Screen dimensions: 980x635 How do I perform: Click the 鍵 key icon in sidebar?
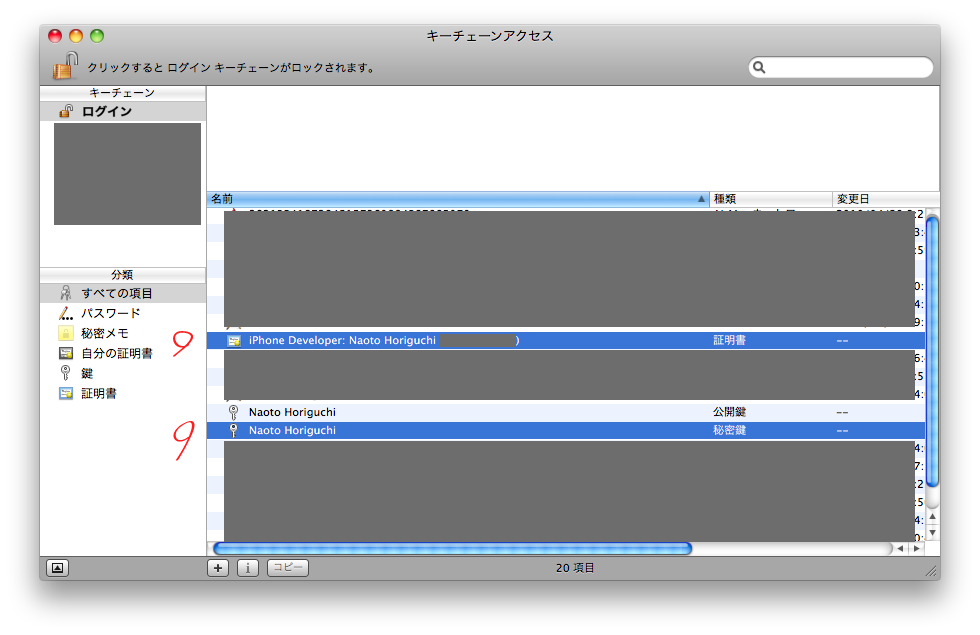(x=66, y=373)
